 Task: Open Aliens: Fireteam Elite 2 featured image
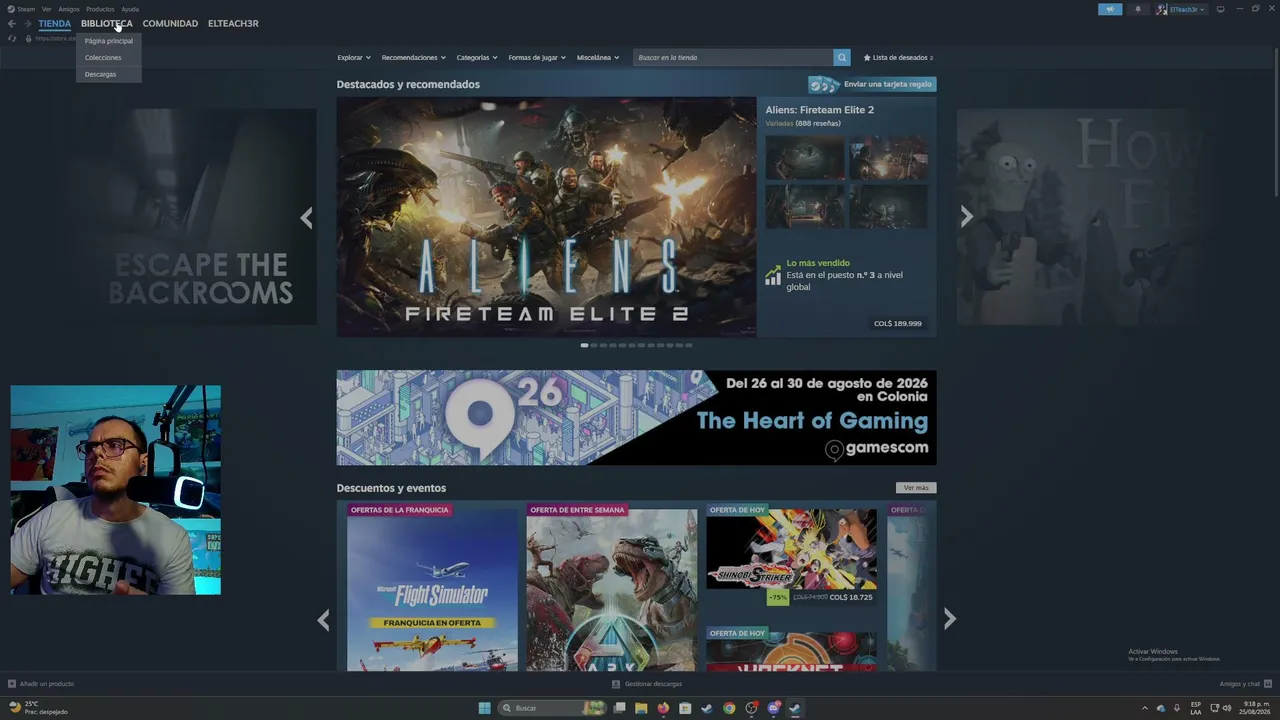click(546, 217)
